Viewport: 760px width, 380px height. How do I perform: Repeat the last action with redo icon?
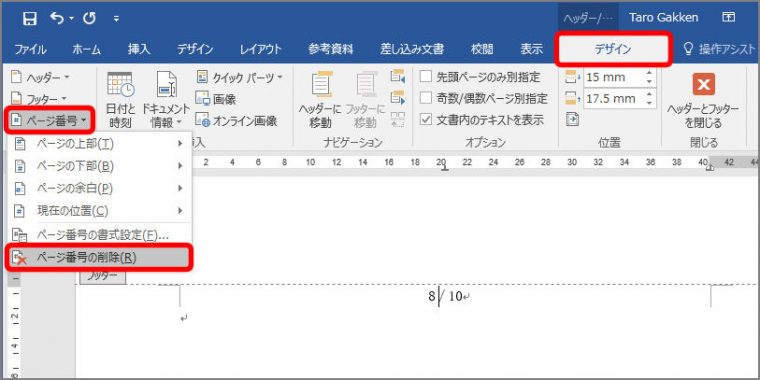pos(90,18)
